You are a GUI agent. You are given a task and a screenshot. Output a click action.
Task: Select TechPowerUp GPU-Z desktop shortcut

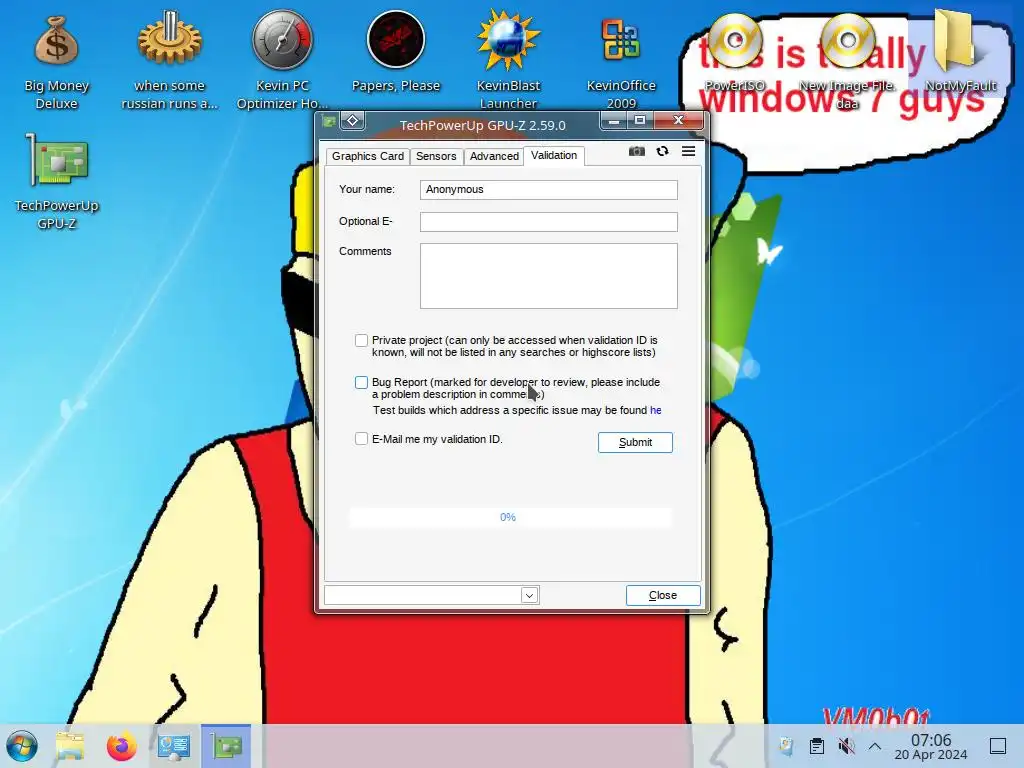coord(57,181)
